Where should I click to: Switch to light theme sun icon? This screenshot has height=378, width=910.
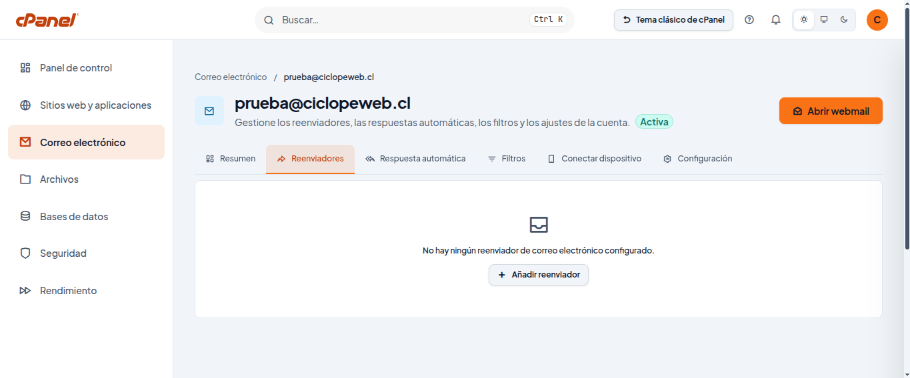point(804,20)
